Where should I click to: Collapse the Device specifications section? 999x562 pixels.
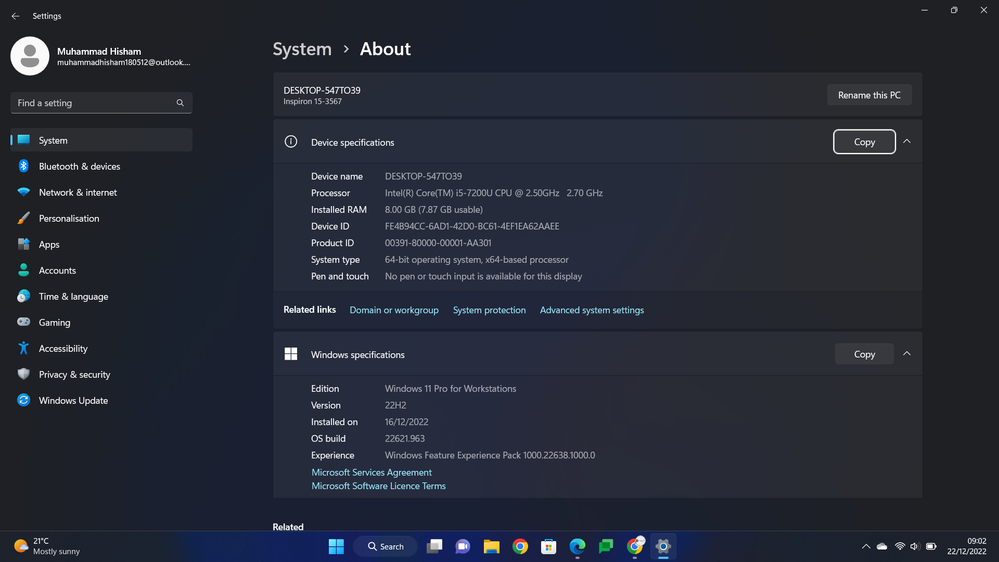(907, 141)
